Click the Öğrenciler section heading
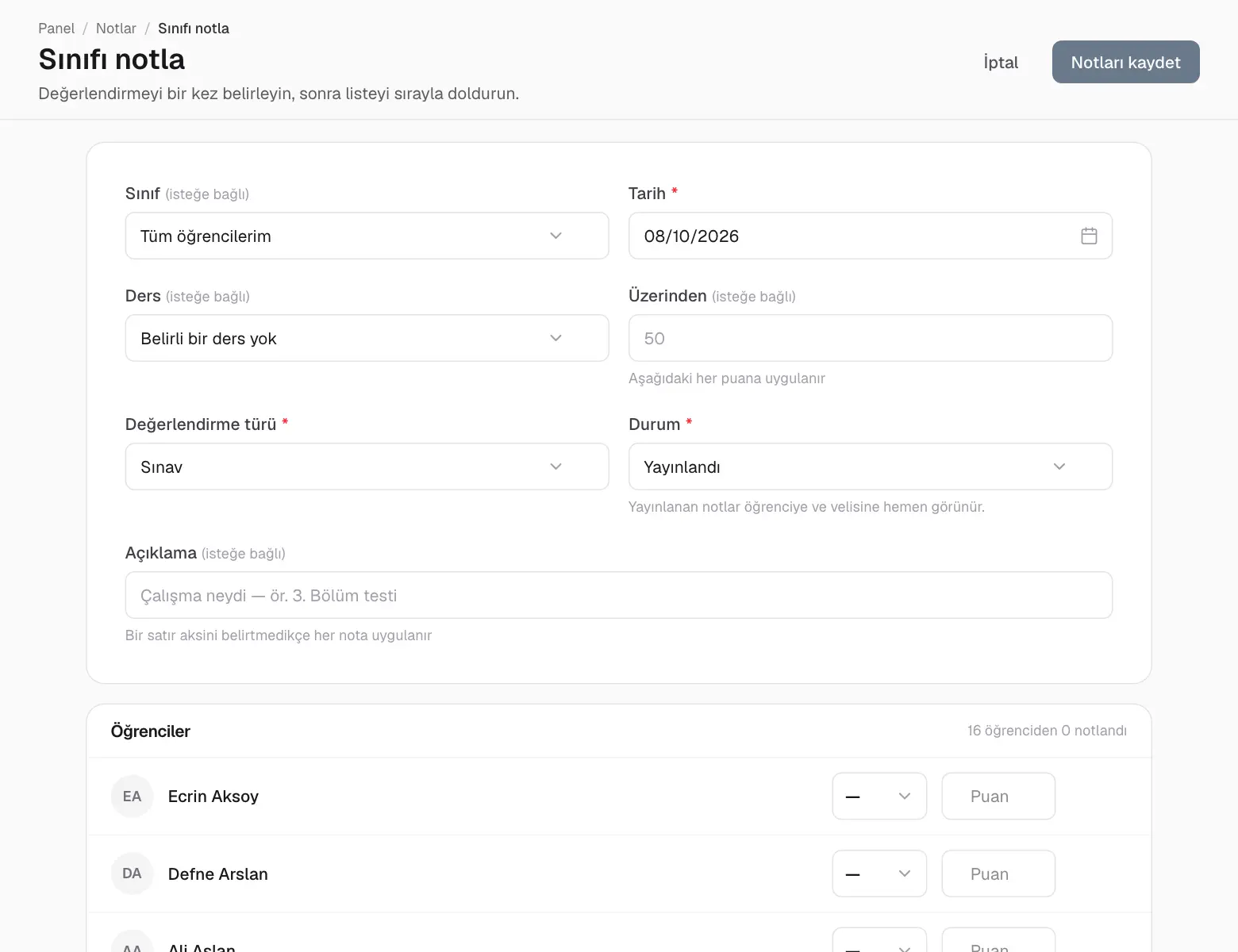The height and width of the screenshot is (952, 1238). [x=151, y=731]
